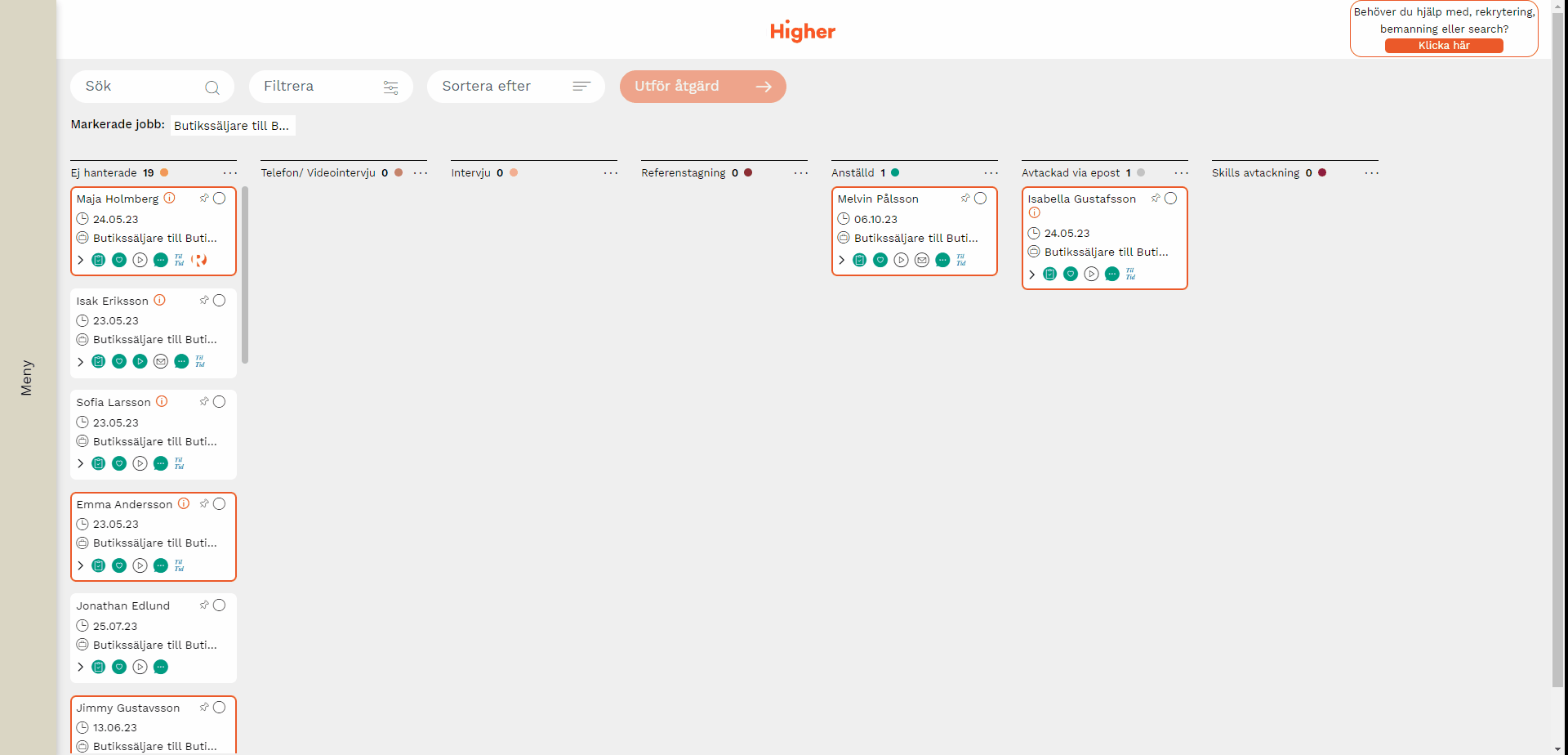Click the TilTid logo on Maja Holmberg's card
The height and width of the screenshot is (755, 1568).
(180, 260)
